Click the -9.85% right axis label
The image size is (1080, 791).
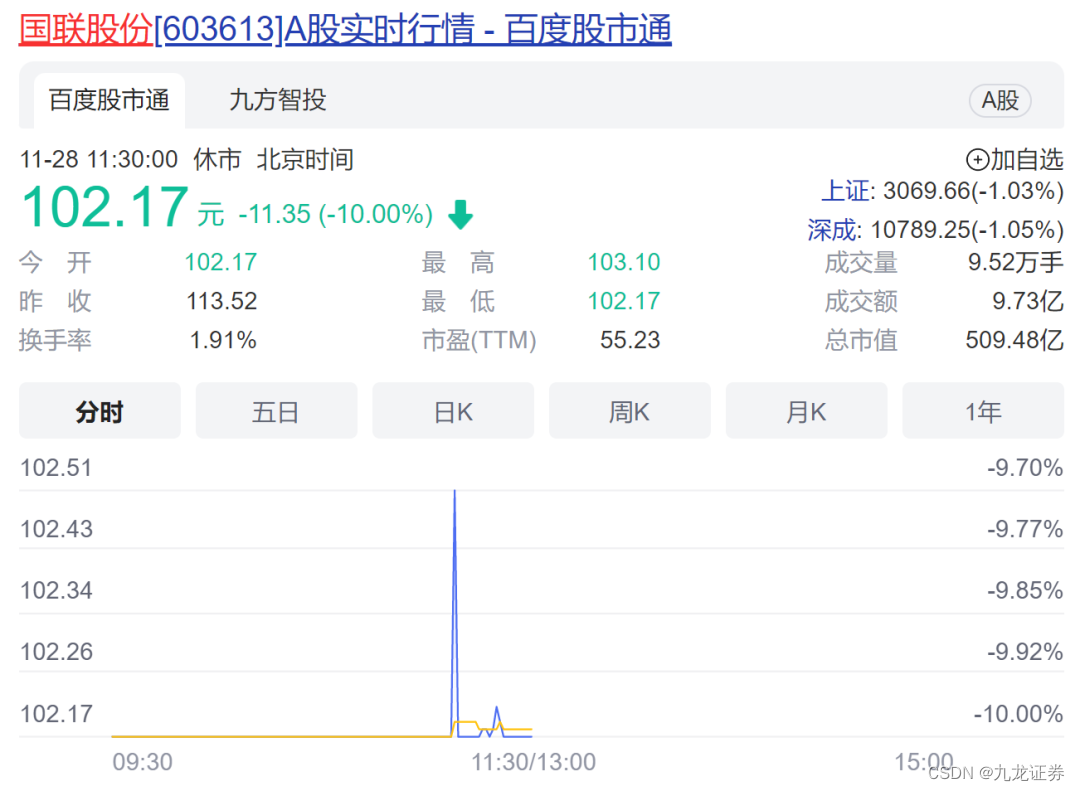pos(1025,590)
